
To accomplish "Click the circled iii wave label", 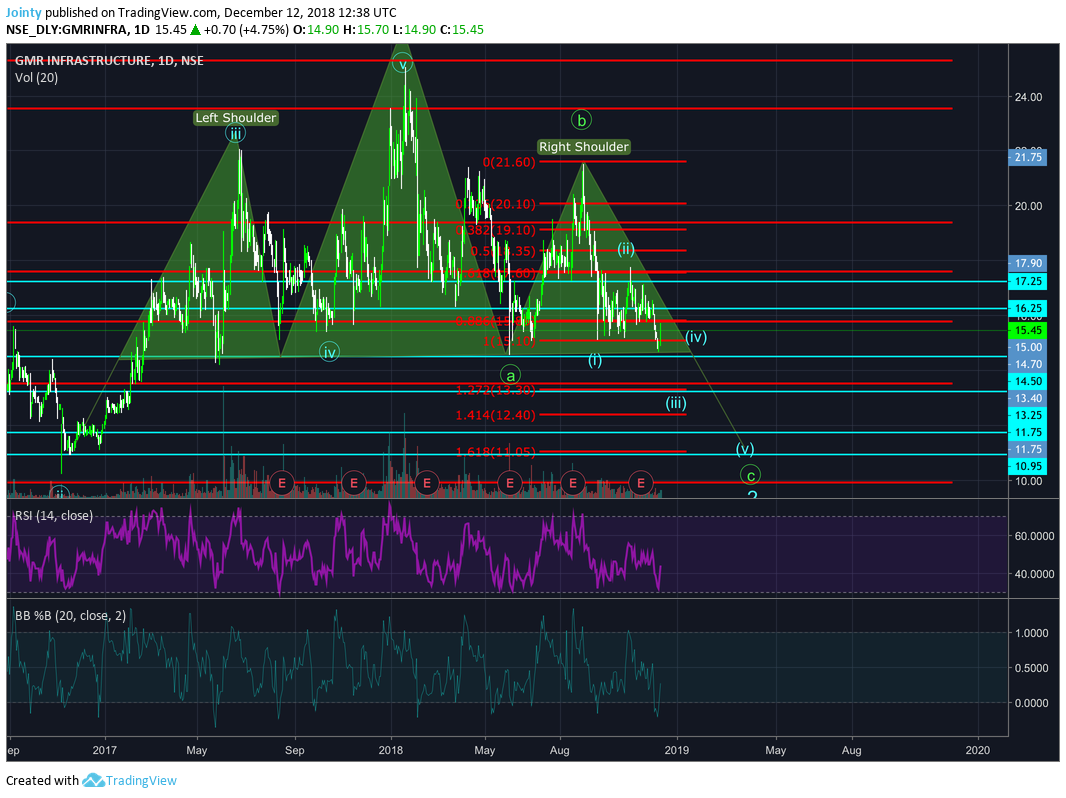I will coord(235,134).
